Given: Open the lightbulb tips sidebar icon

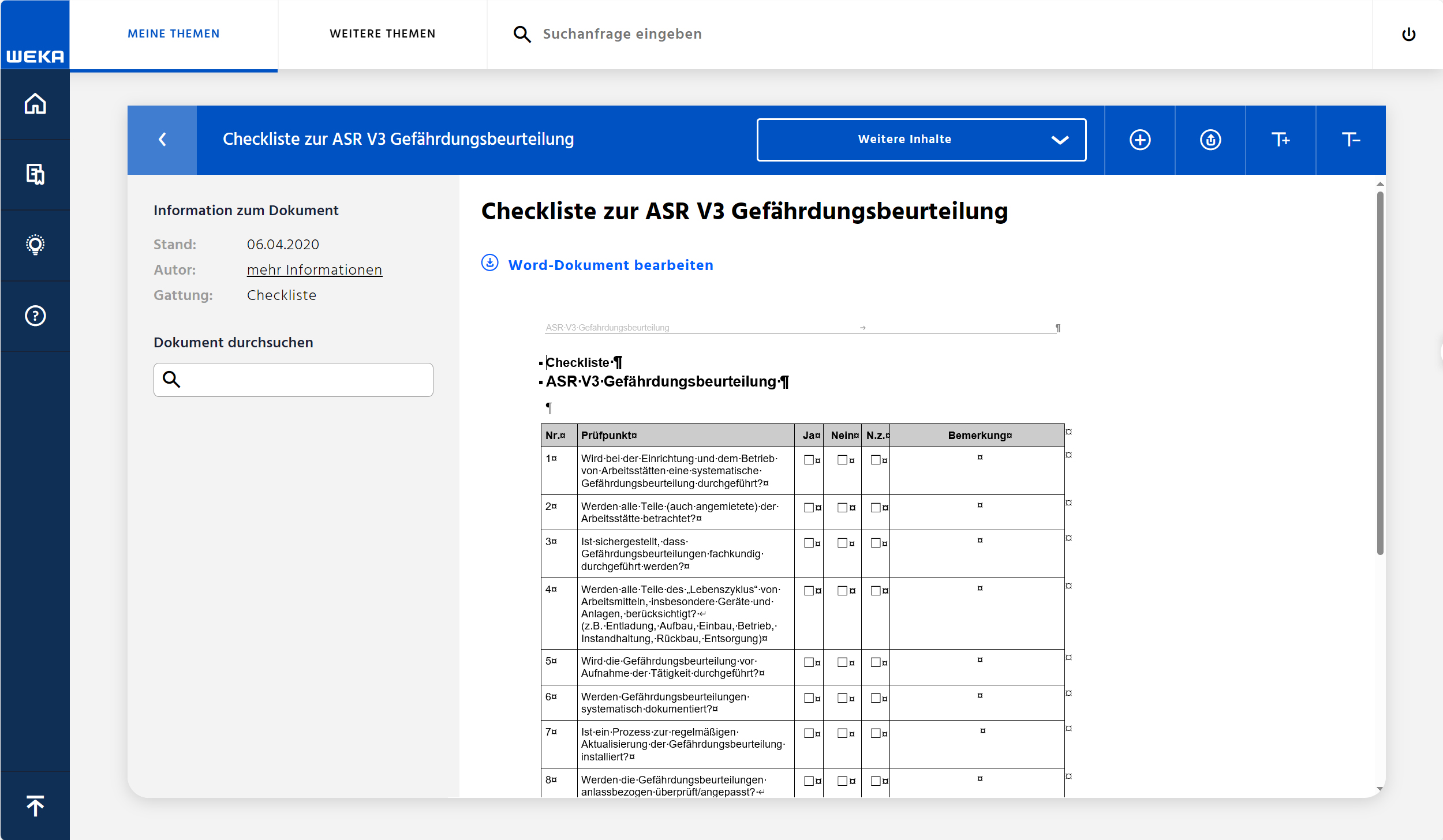Looking at the screenshot, I should click(35, 245).
